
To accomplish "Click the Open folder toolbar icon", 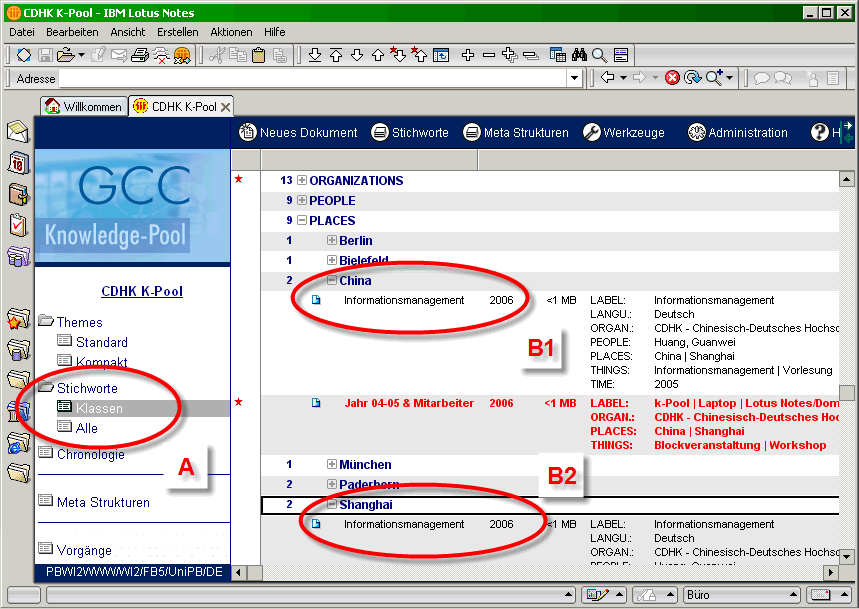I will 66,55.
